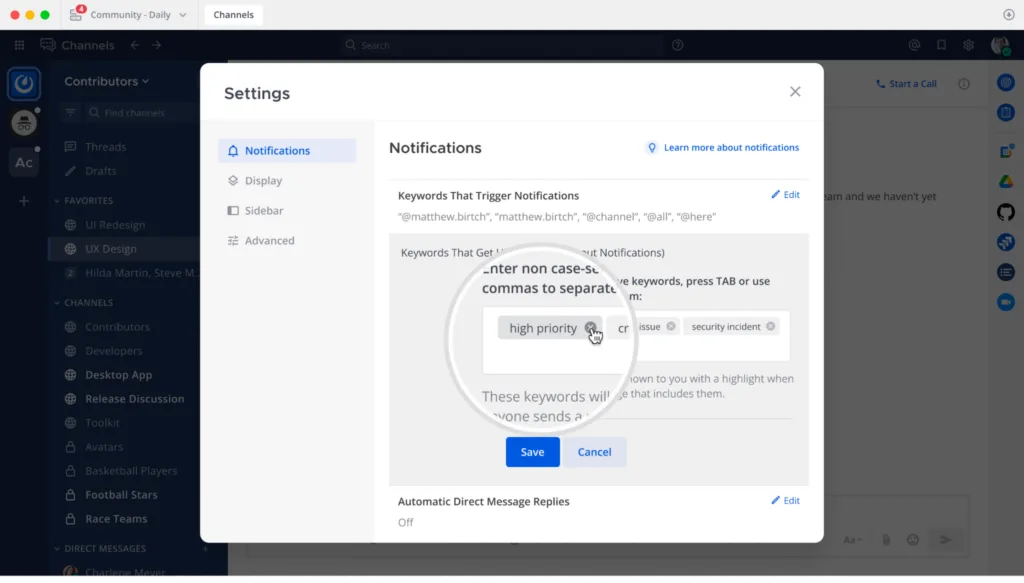Go forward in channel history
Screen dimensions: 1024x583
coord(157,45)
